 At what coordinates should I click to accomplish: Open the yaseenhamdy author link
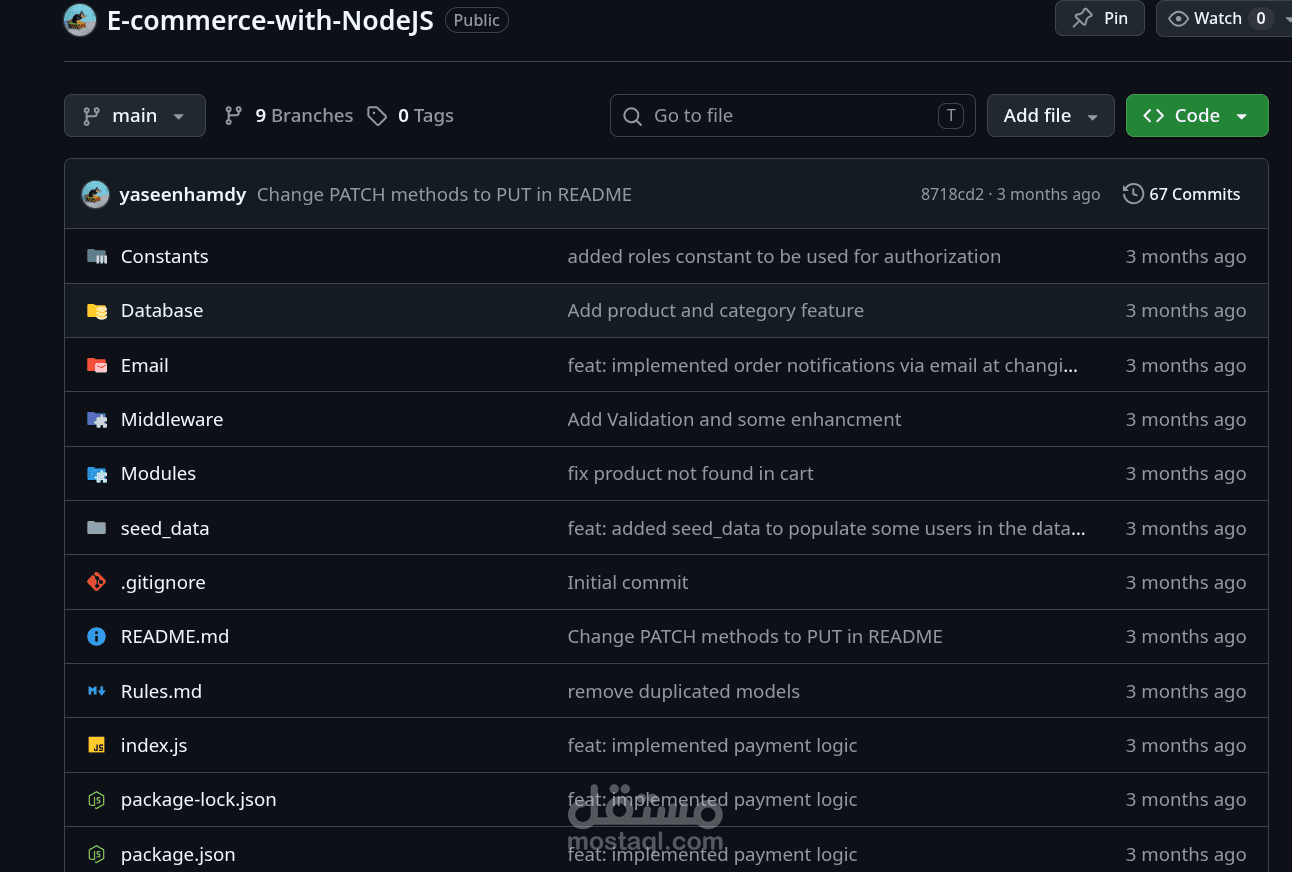(182, 194)
